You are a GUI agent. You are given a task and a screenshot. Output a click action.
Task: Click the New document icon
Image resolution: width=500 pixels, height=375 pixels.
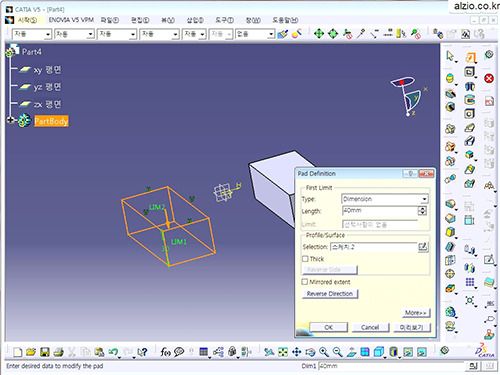click(17, 352)
